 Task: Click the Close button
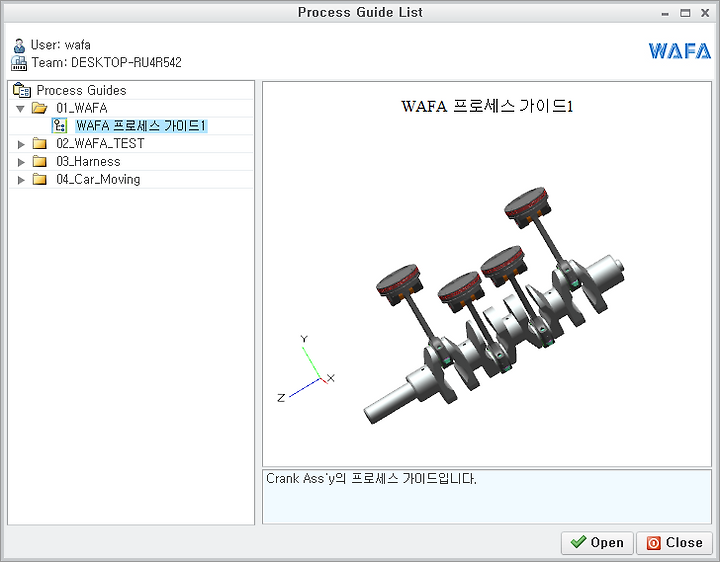pyautogui.click(x=675, y=543)
